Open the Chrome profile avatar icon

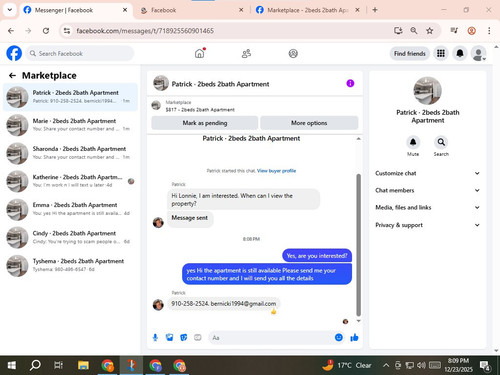(471, 31)
